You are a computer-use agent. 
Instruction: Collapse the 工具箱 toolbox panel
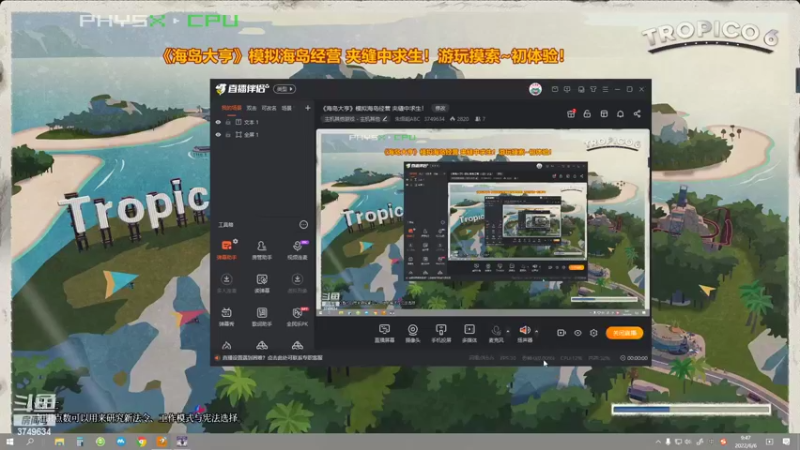pyautogui.click(x=304, y=224)
